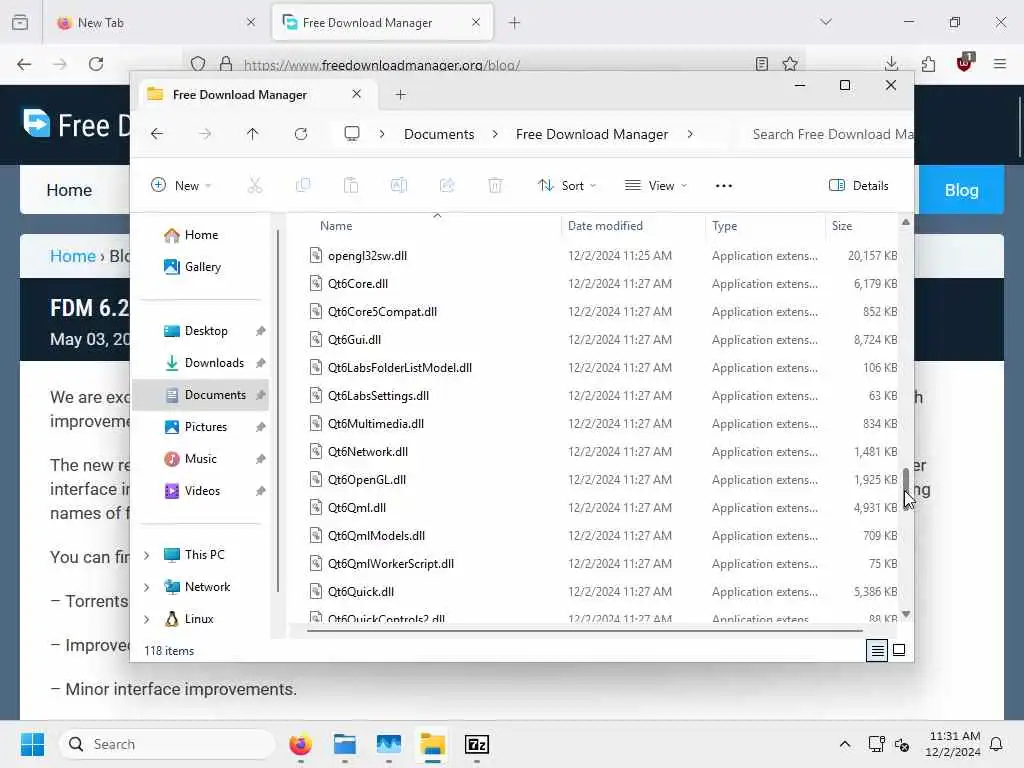Viewport: 1024px width, 768px height.
Task: Open 7-Zip from the taskbar
Action: pyautogui.click(x=477, y=744)
